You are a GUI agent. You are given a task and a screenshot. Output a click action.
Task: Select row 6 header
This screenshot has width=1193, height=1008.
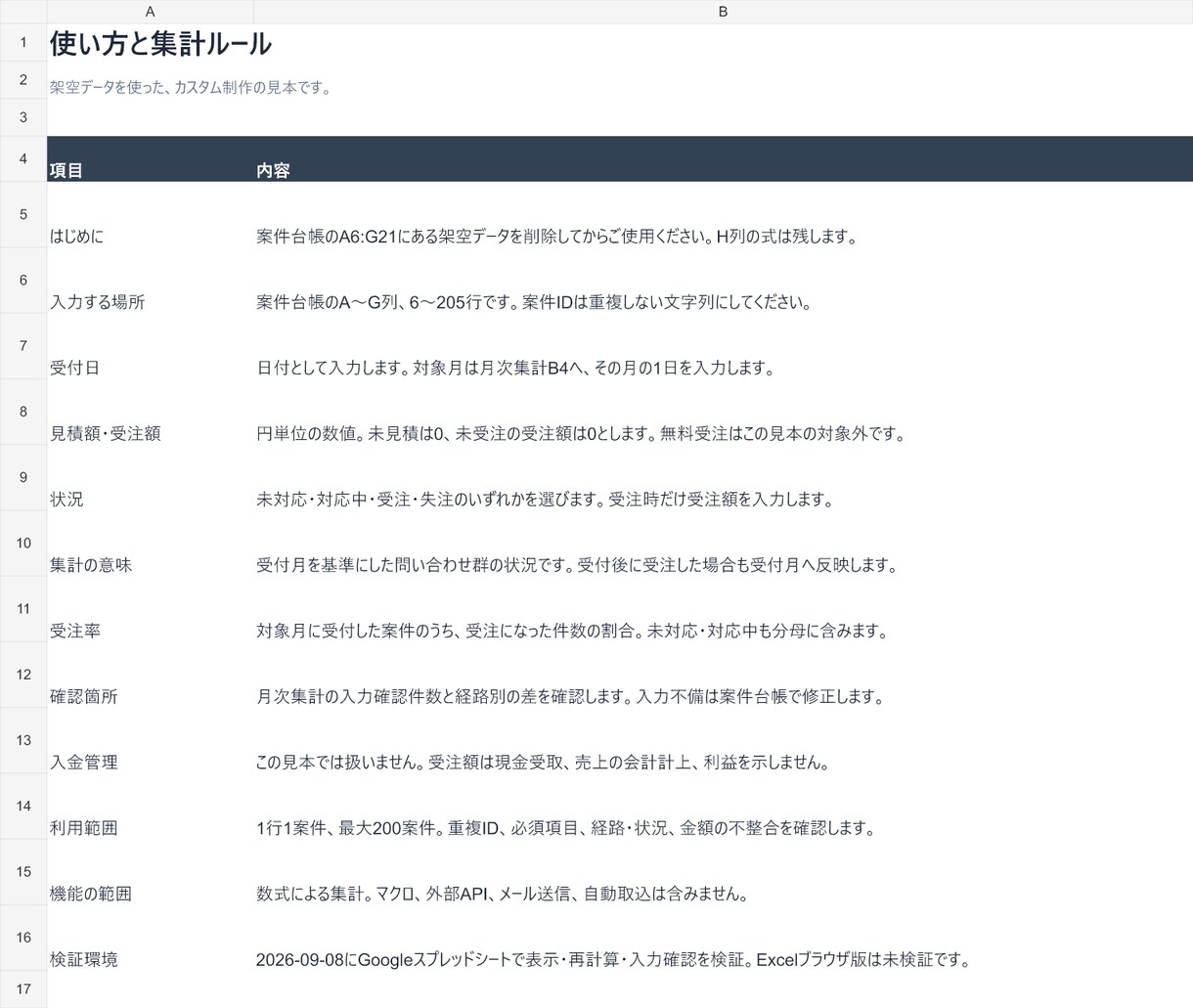23,280
